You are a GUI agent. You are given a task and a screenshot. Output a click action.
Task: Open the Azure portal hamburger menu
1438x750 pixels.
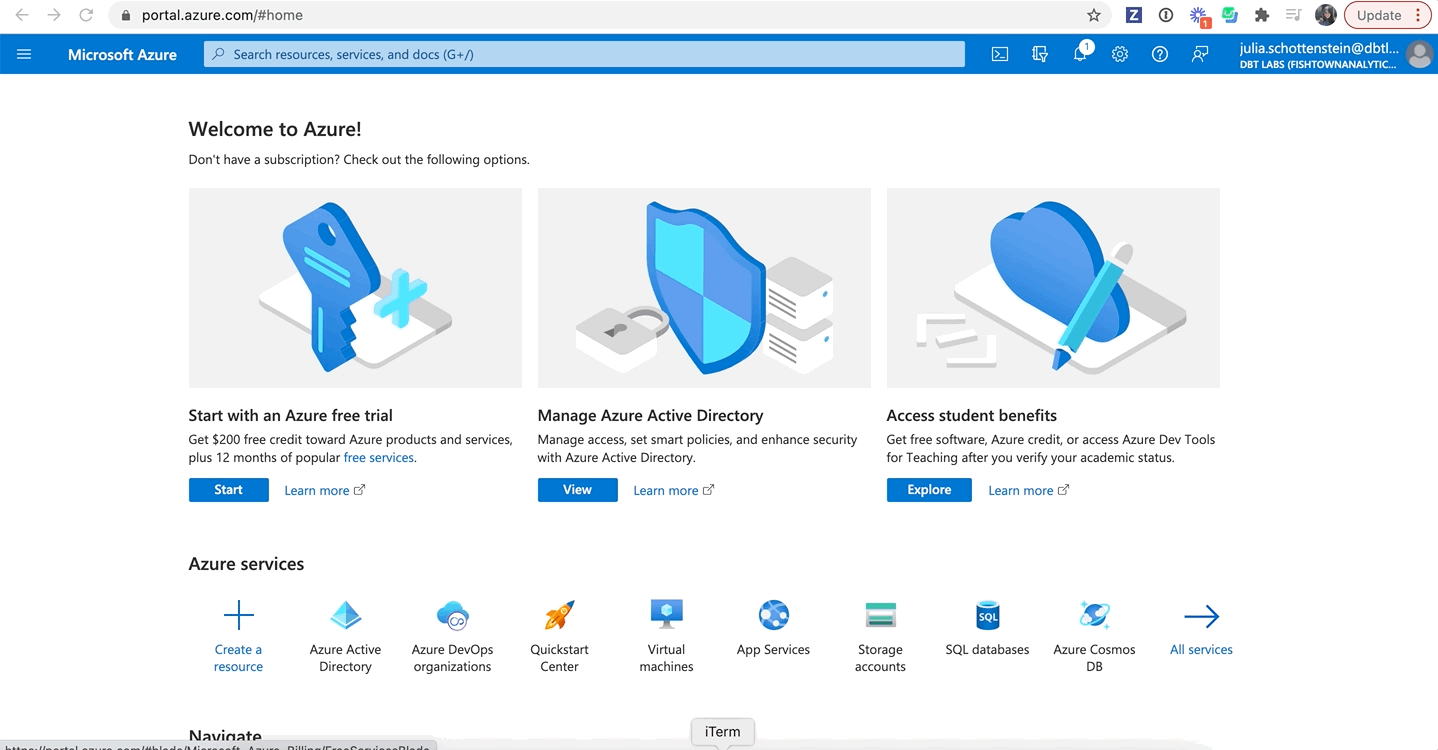tap(24, 54)
